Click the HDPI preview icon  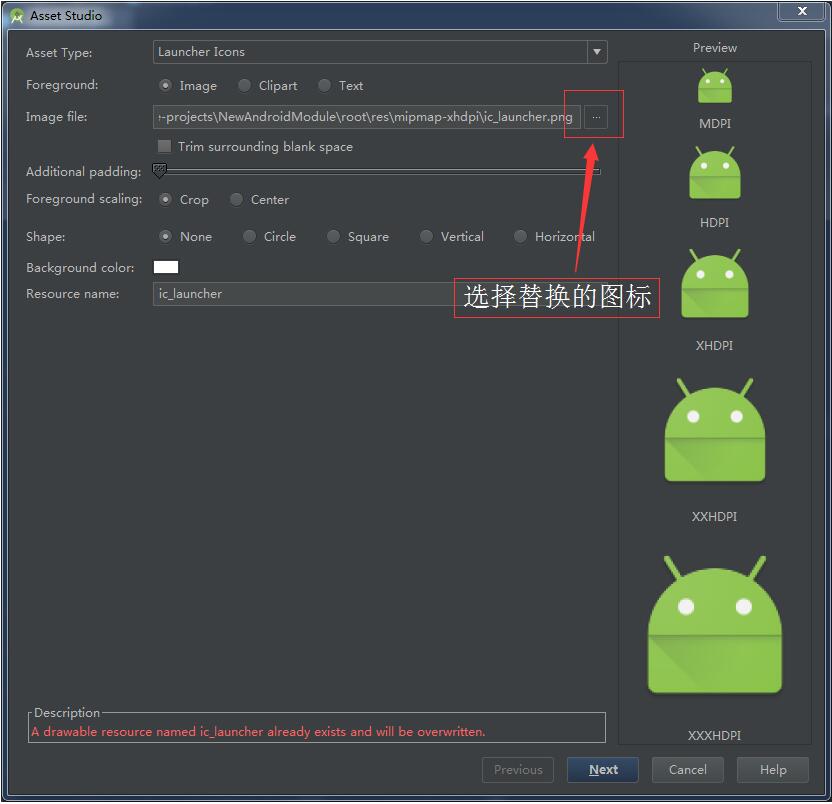pos(715,172)
